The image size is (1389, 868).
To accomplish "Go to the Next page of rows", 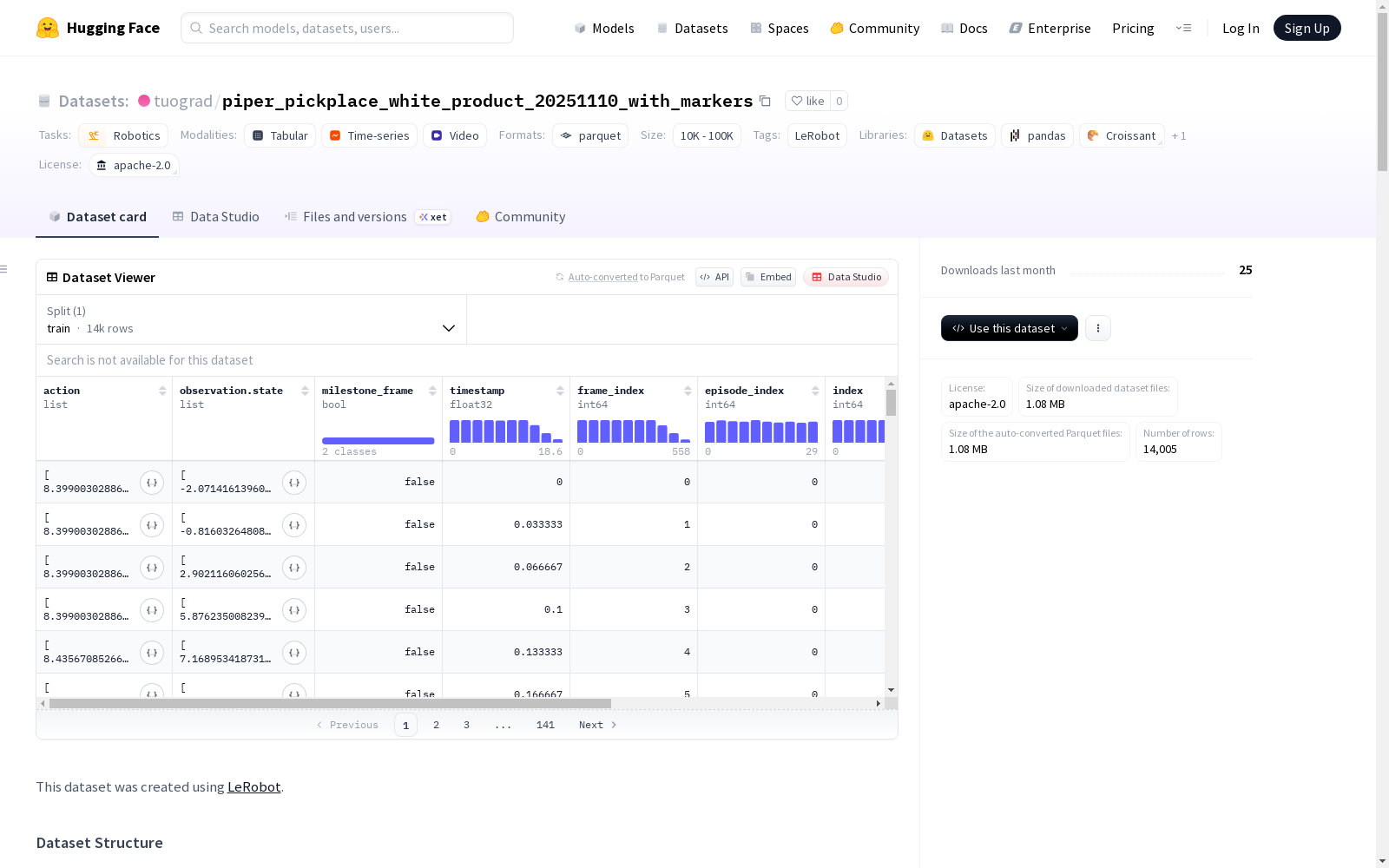I will point(597,725).
